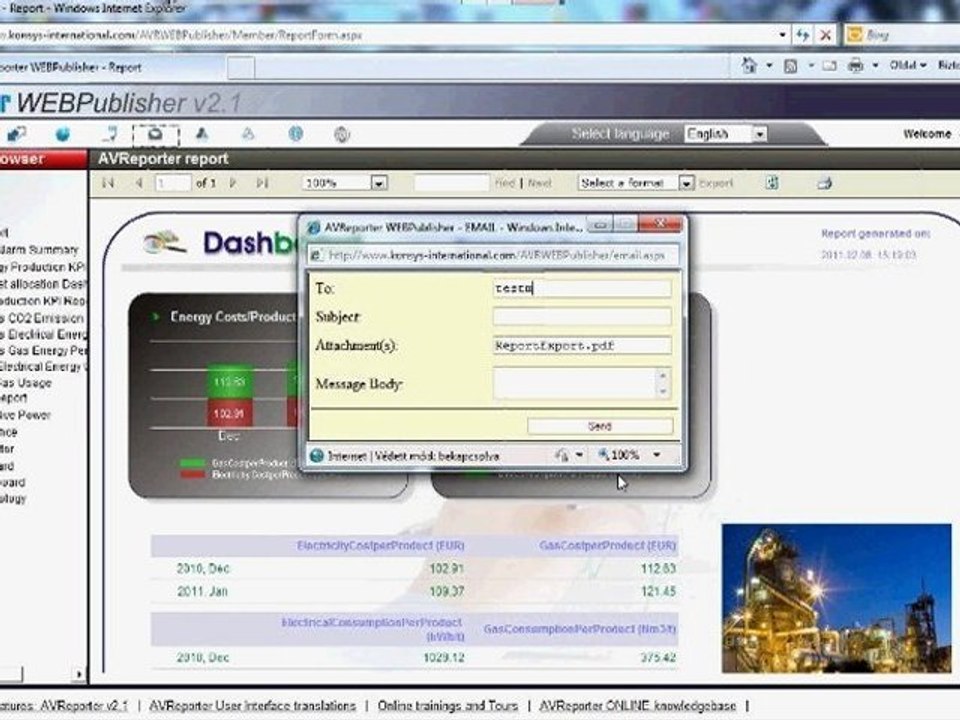960x720 pixels.
Task: Open the Select a format dropdown
Action: click(x=686, y=183)
